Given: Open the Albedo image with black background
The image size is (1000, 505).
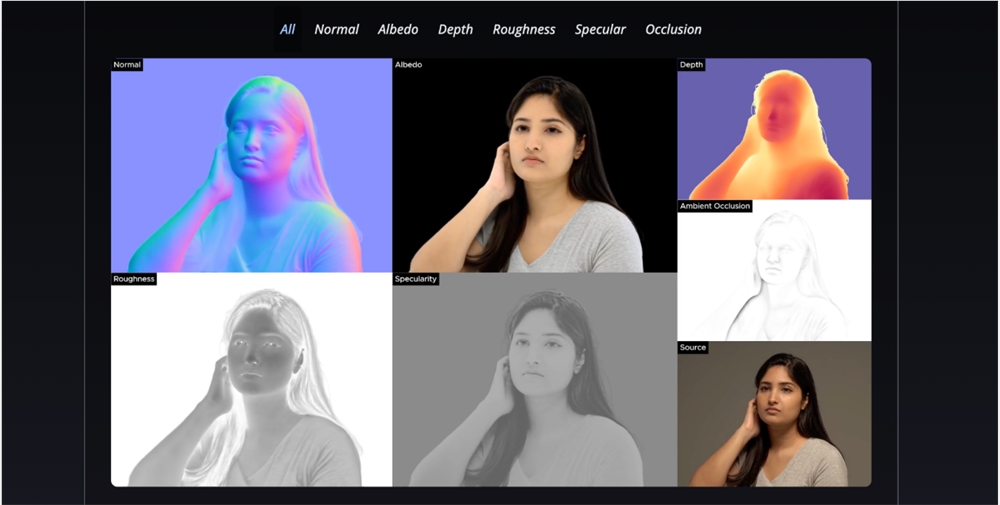Looking at the screenshot, I should tap(534, 170).
